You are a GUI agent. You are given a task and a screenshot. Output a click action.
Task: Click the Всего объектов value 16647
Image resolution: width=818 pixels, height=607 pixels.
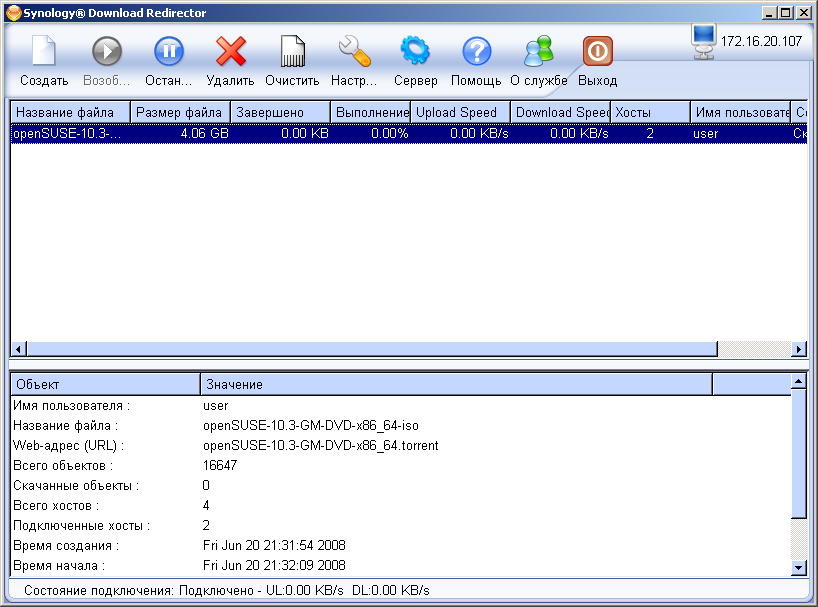pos(220,465)
